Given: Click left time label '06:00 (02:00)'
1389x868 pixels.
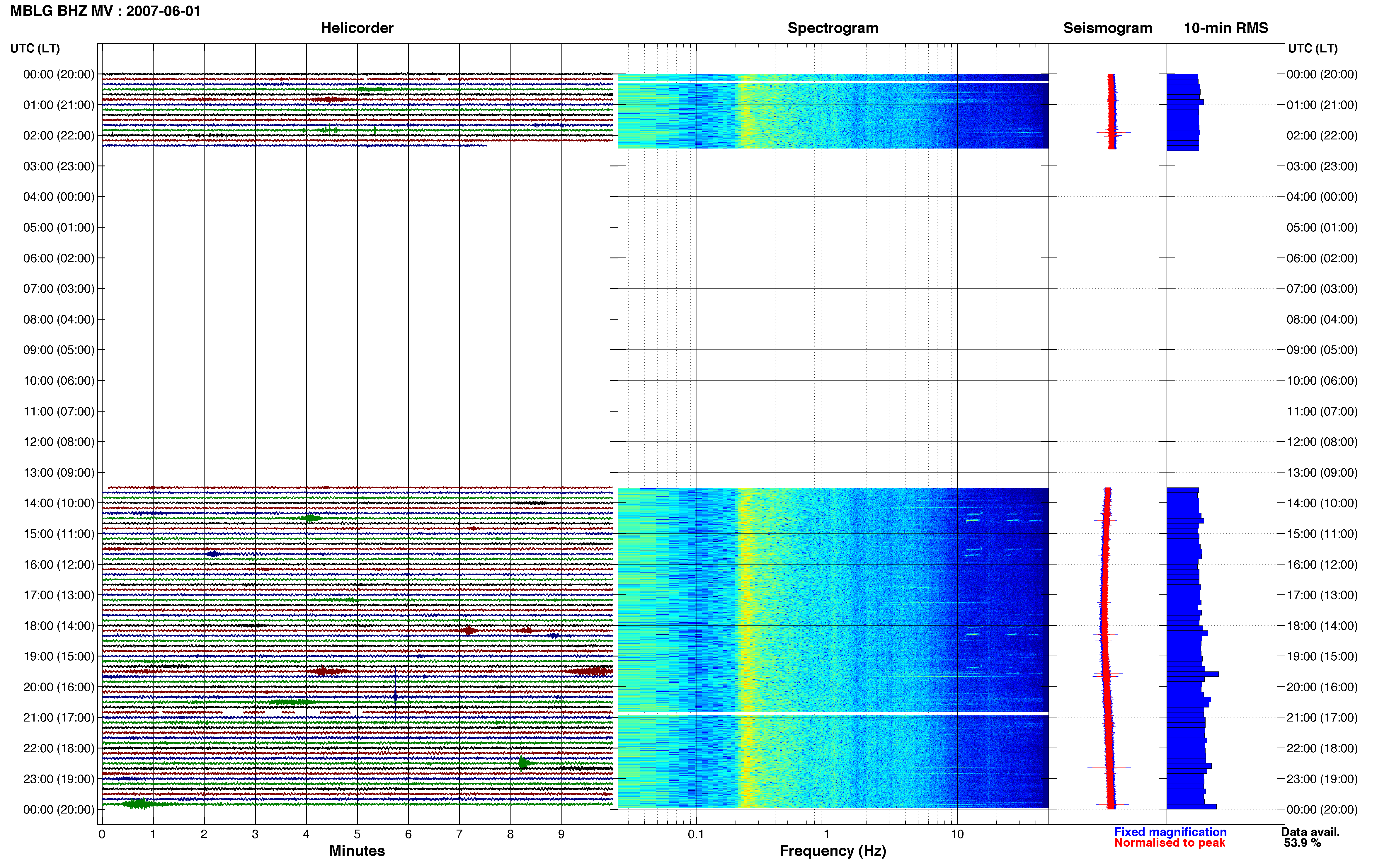Looking at the screenshot, I should click(59, 258).
